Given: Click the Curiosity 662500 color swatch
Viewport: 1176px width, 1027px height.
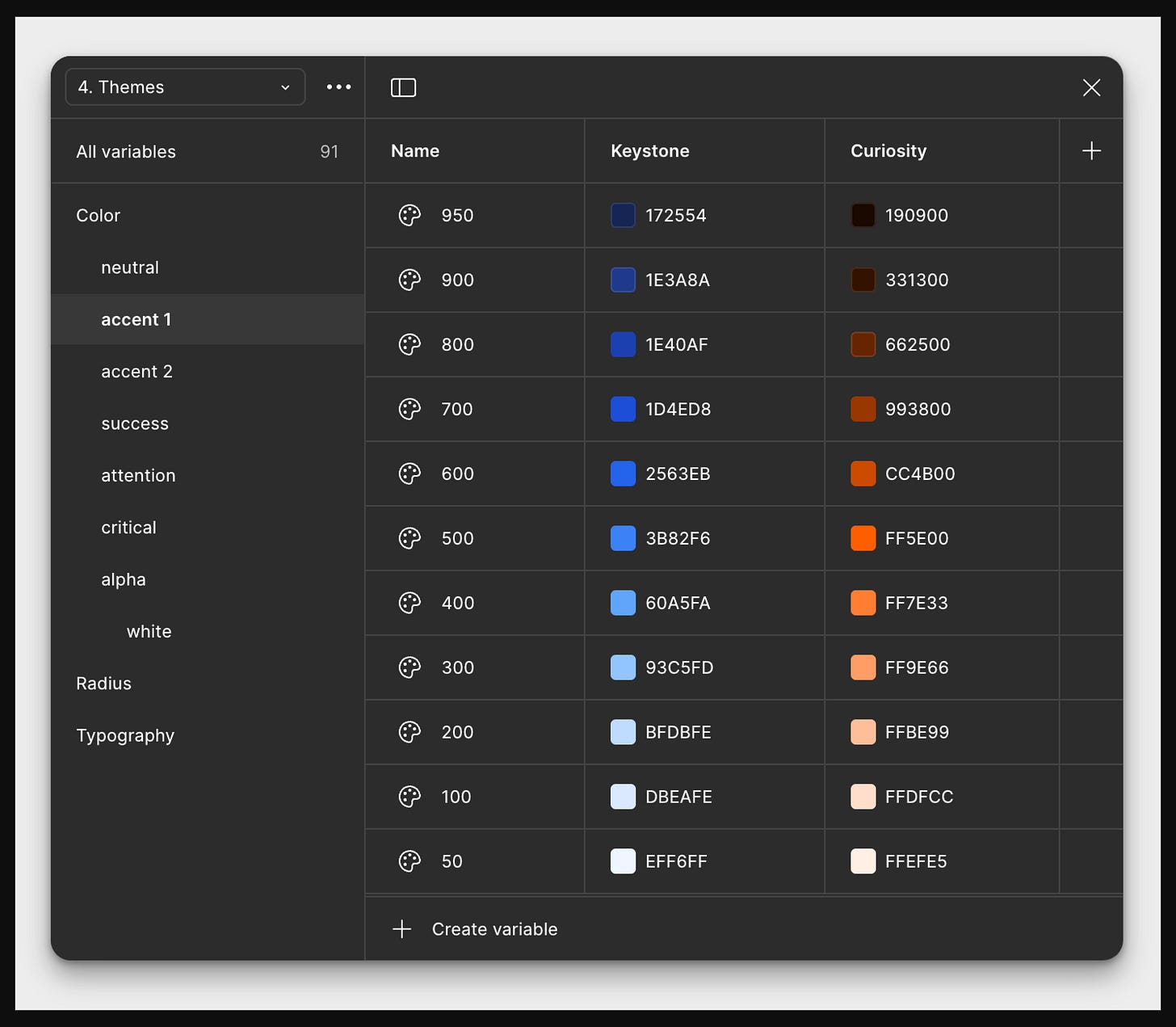Looking at the screenshot, I should 863,344.
